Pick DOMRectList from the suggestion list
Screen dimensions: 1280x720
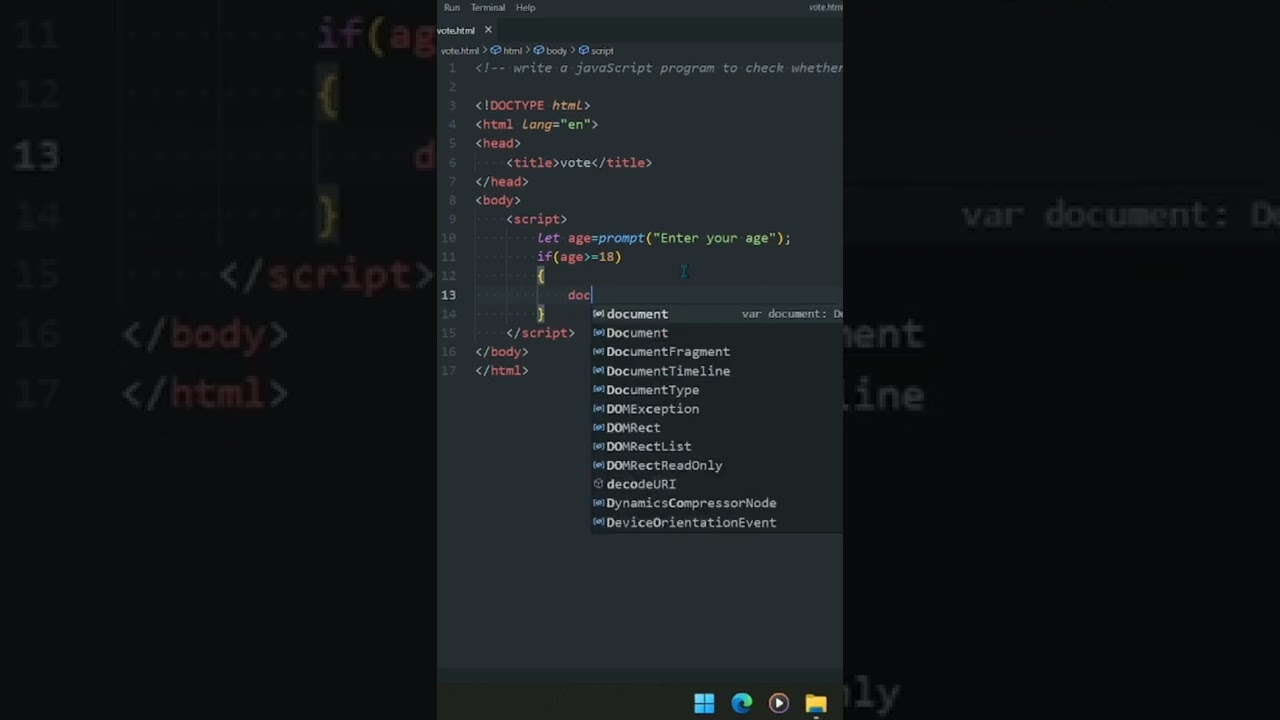click(x=717, y=447)
